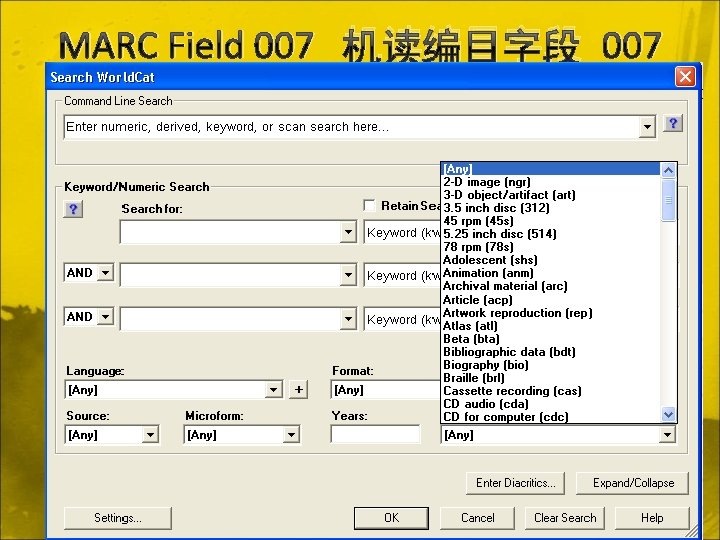Click the second Keyword (kw) index box
Image resolution: width=720 pixels, height=540 pixels.
tap(402, 275)
